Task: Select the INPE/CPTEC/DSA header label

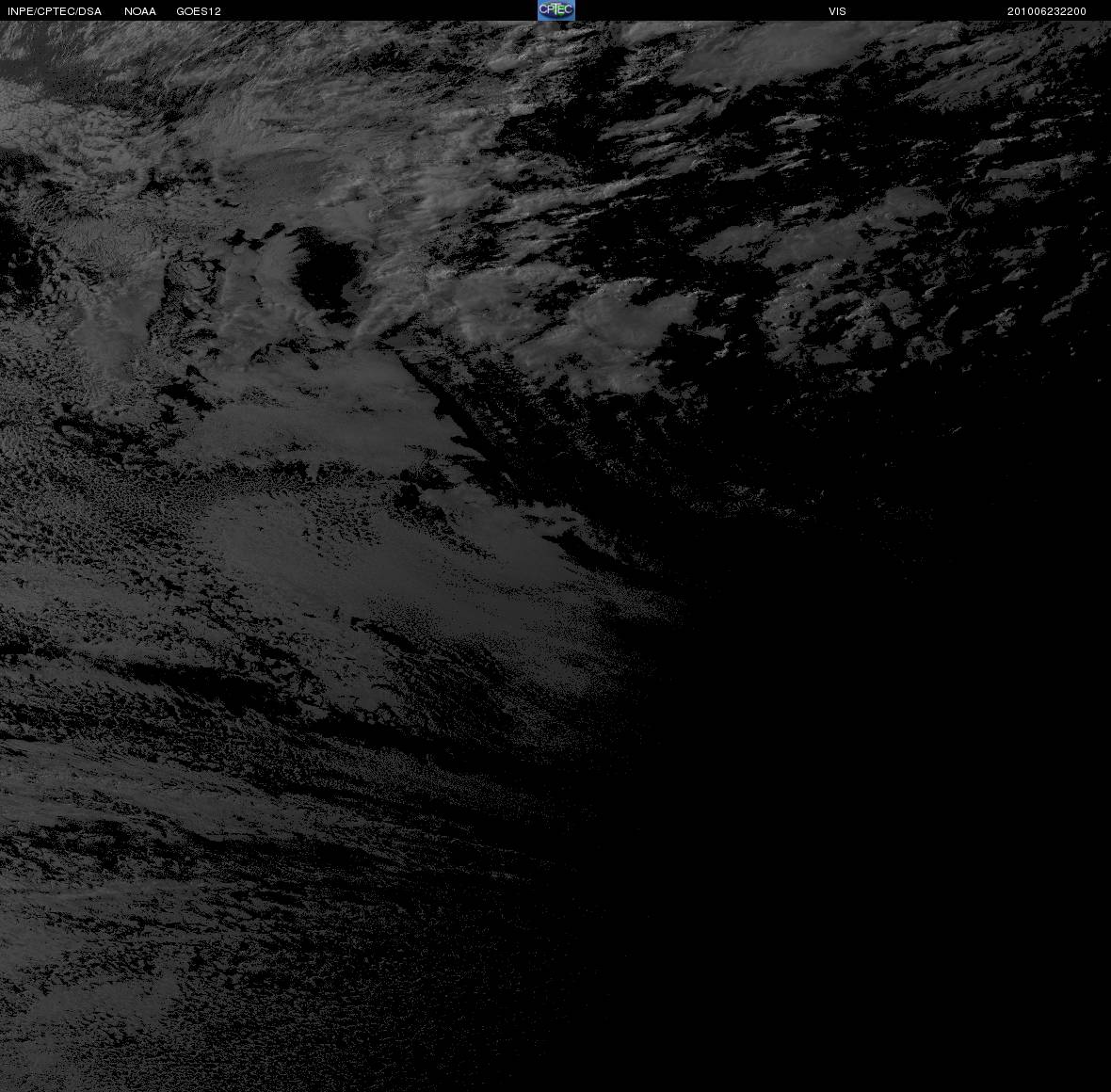Action: [55, 11]
